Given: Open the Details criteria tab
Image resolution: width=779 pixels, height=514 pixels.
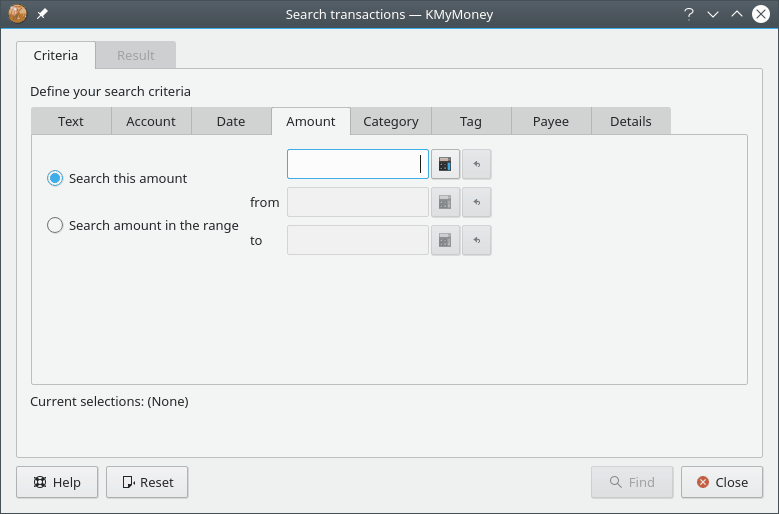Looking at the screenshot, I should coord(631,121).
